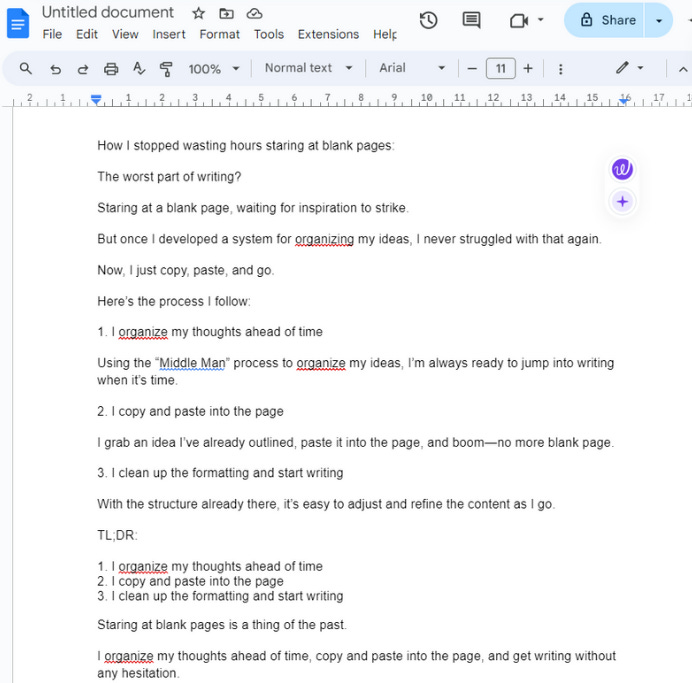Click the move to folder icon
Screen dimensions: 692x683
coord(226,13)
